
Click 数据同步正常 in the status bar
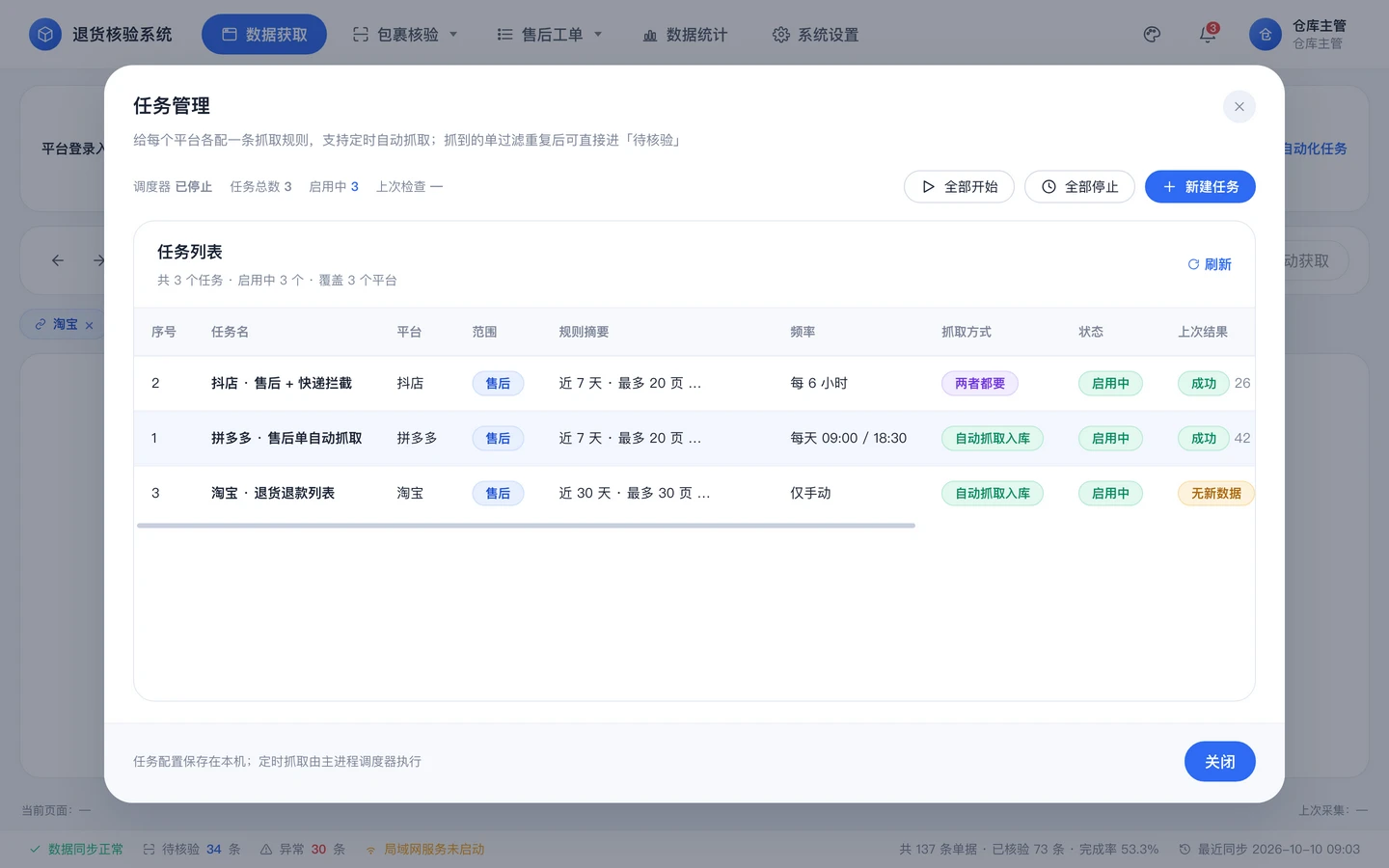76,850
